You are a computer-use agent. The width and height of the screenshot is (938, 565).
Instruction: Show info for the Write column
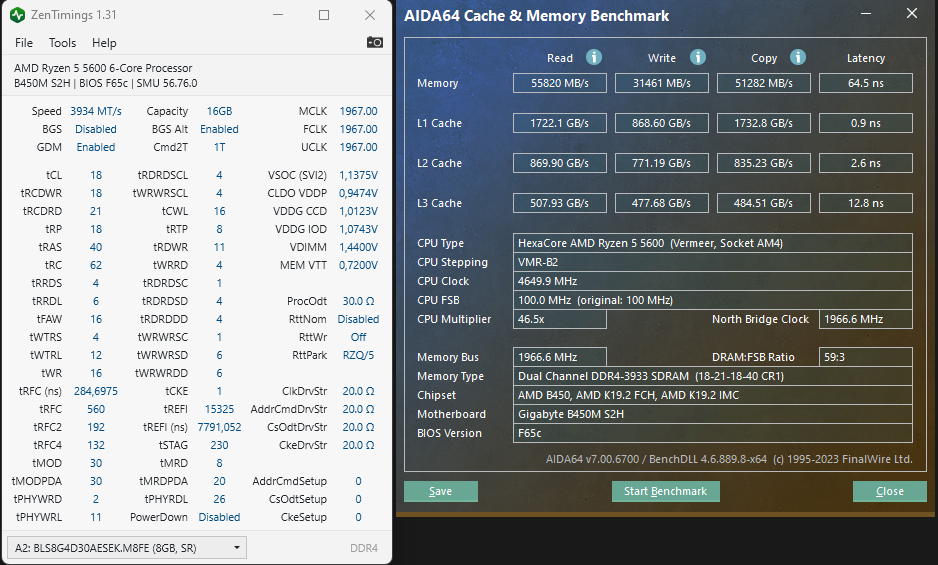[698, 57]
